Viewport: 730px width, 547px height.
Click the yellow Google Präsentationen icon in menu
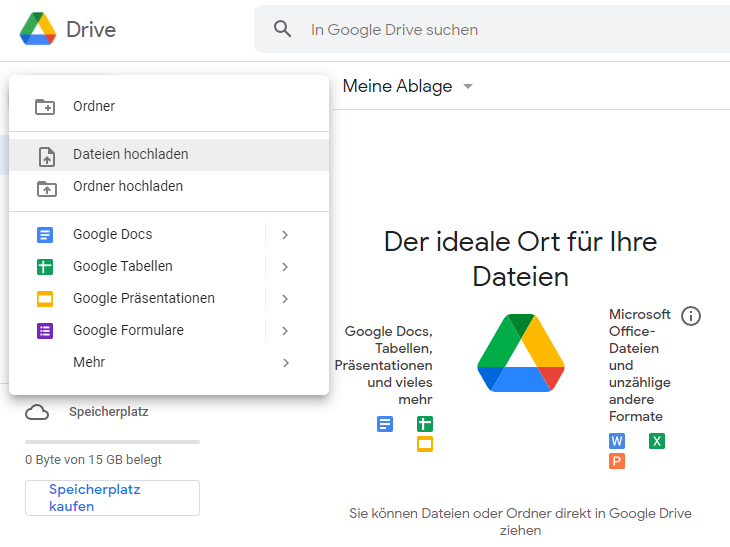45,299
